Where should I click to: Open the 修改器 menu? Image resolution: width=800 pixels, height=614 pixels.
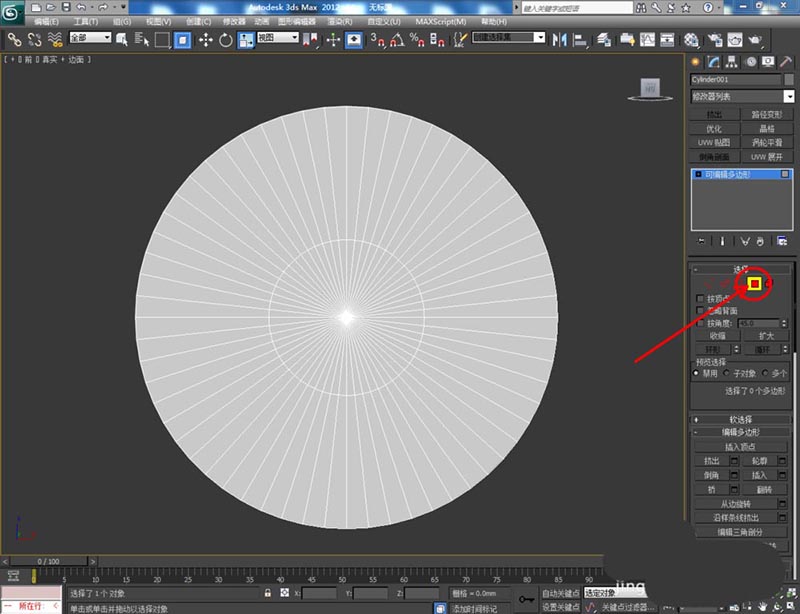[x=233, y=21]
